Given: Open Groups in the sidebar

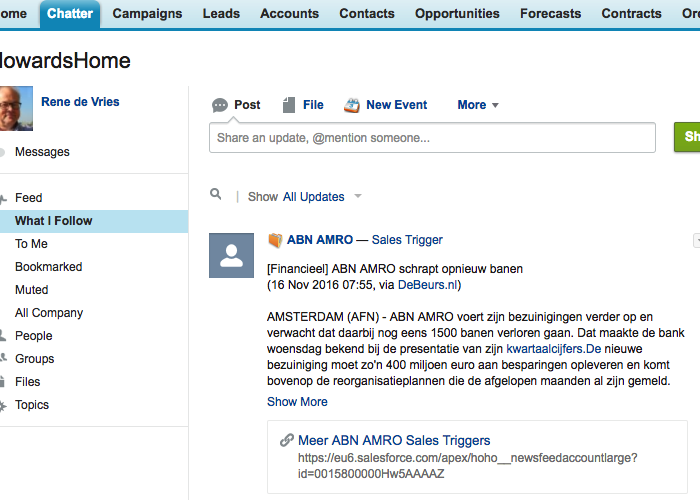Looking at the screenshot, I should click(34, 359).
